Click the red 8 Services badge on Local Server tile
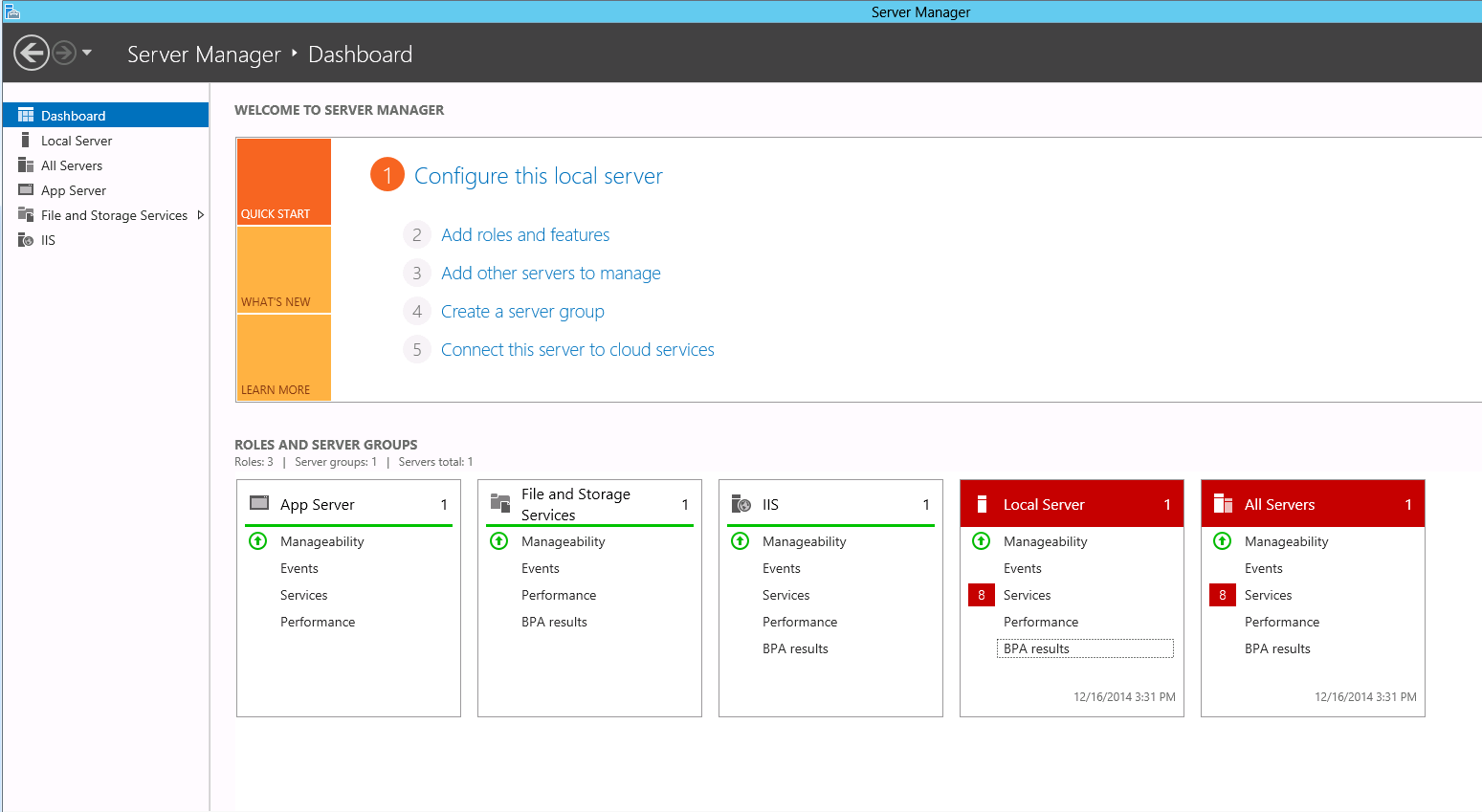The height and width of the screenshot is (812, 1482). click(981, 594)
